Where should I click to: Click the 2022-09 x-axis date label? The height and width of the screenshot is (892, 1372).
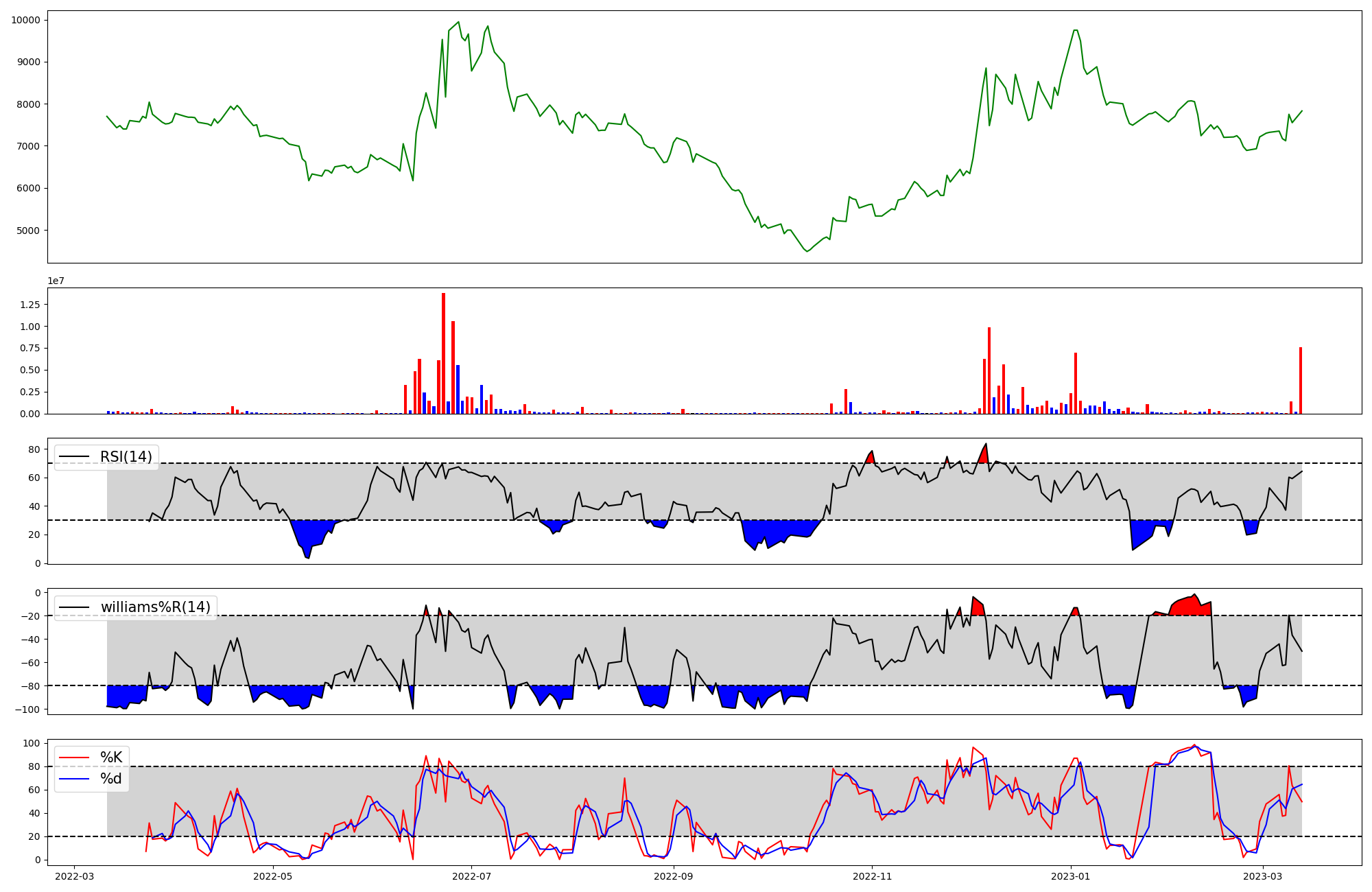coord(673,876)
